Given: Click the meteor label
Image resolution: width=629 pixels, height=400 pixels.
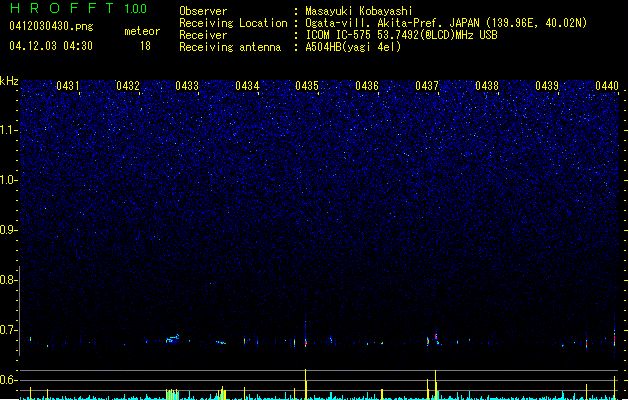Looking at the screenshot, I should [x=142, y=31].
